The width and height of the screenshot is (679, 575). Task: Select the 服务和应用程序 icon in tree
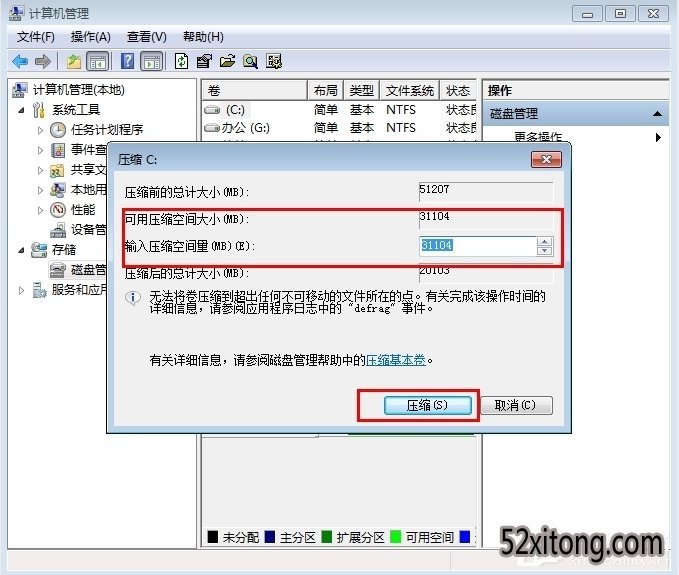pos(39,290)
